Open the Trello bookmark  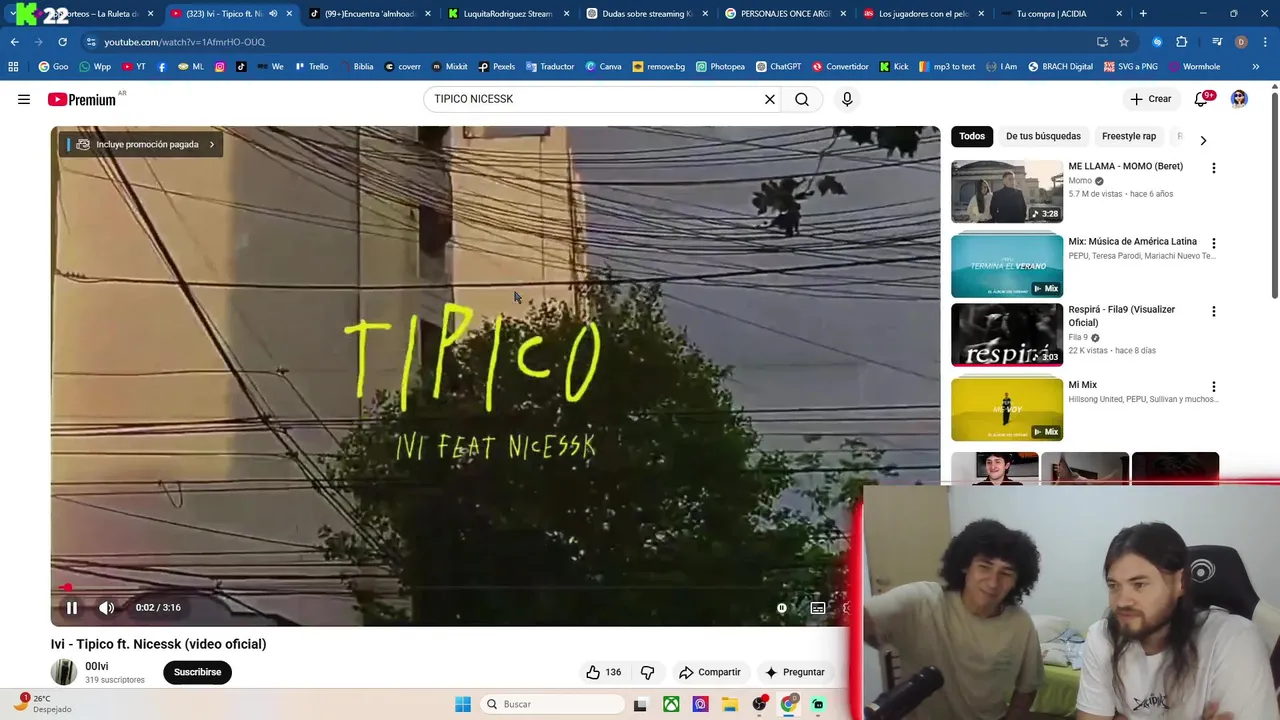click(x=310, y=67)
